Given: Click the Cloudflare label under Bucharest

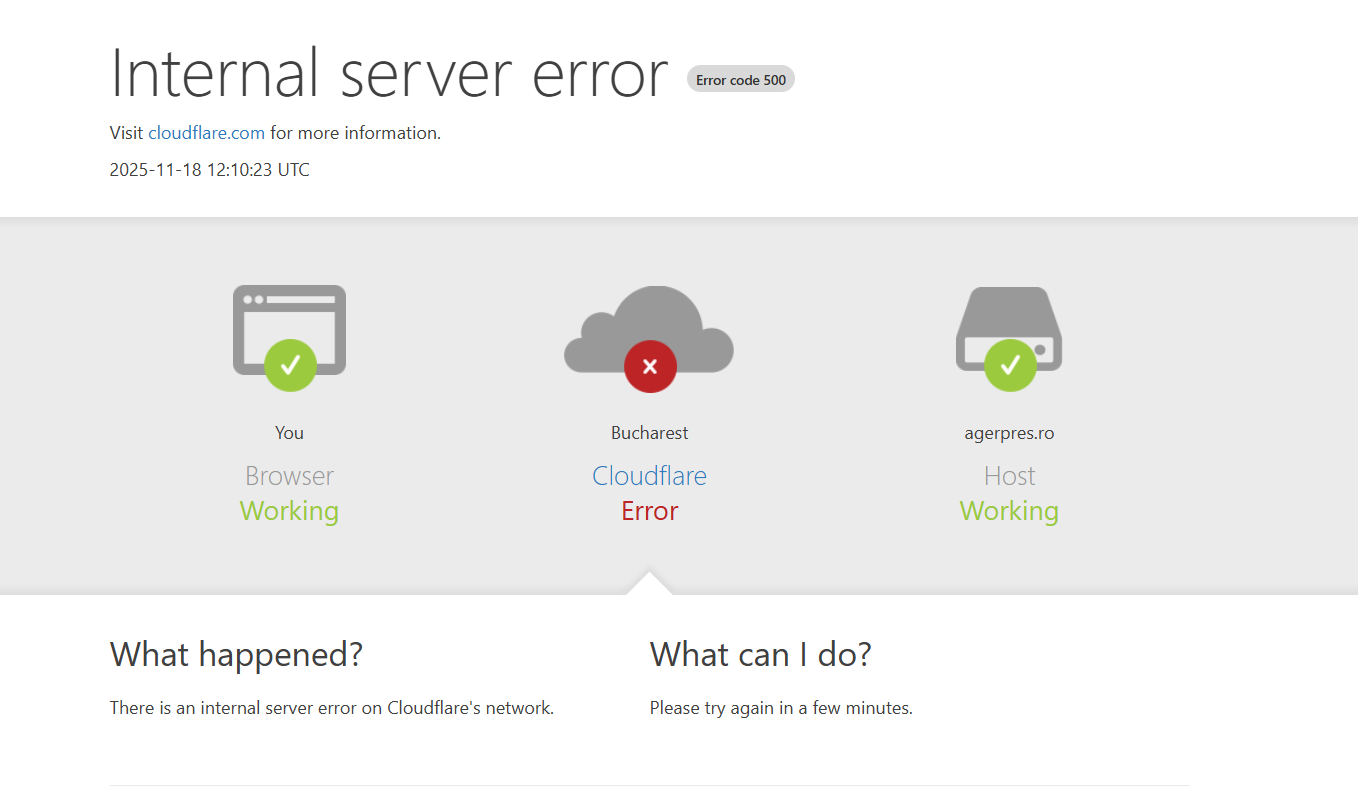Looking at the screenshot, I should coord(649,475).
